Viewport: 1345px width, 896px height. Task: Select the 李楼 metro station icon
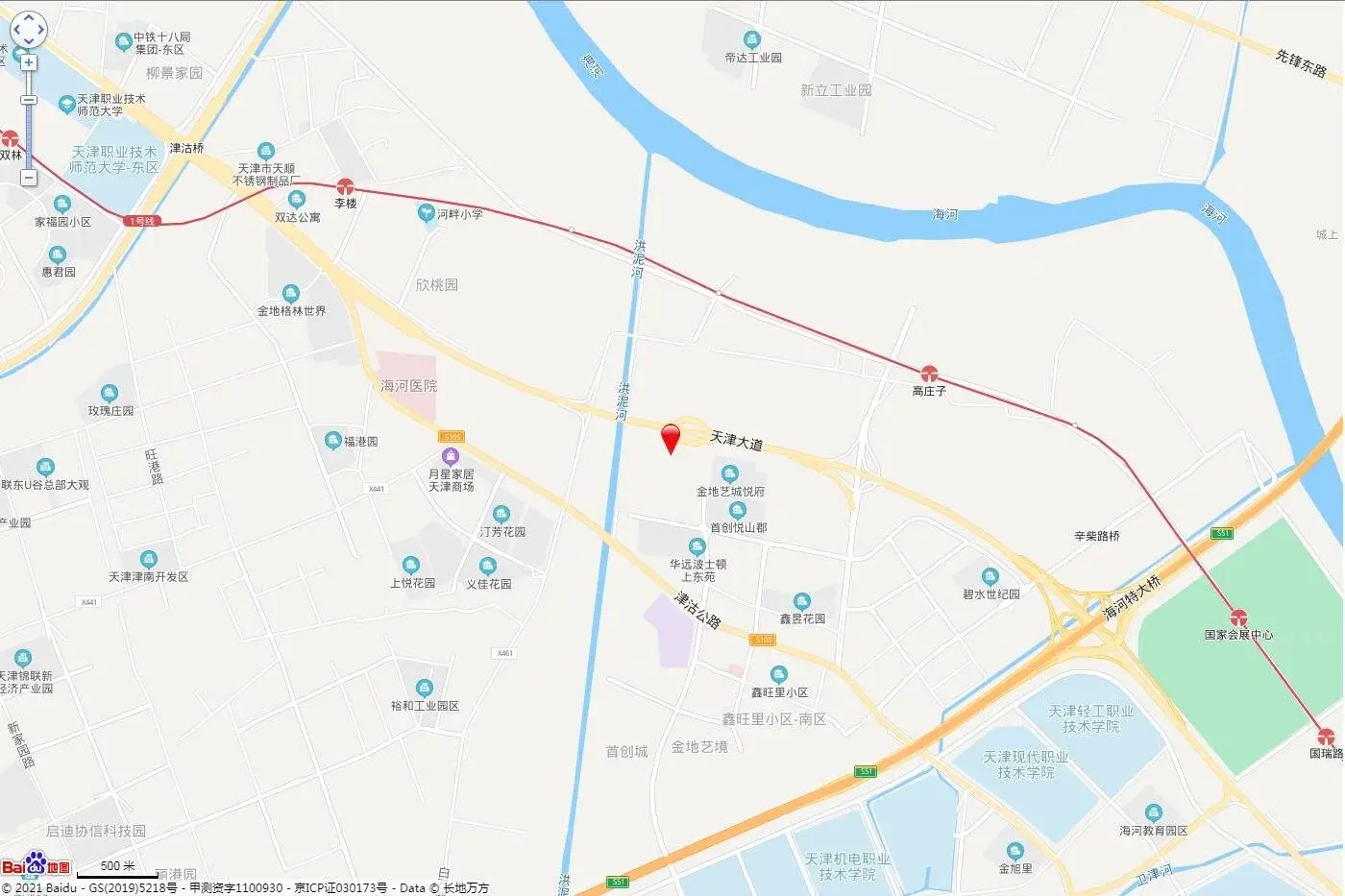point(346,186)
